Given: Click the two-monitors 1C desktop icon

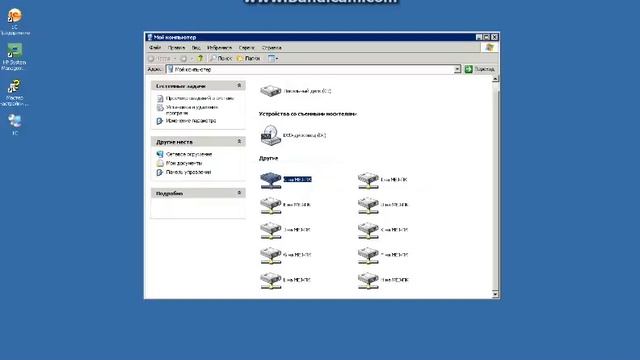Looking at the screenshot, I should point(15,121).
